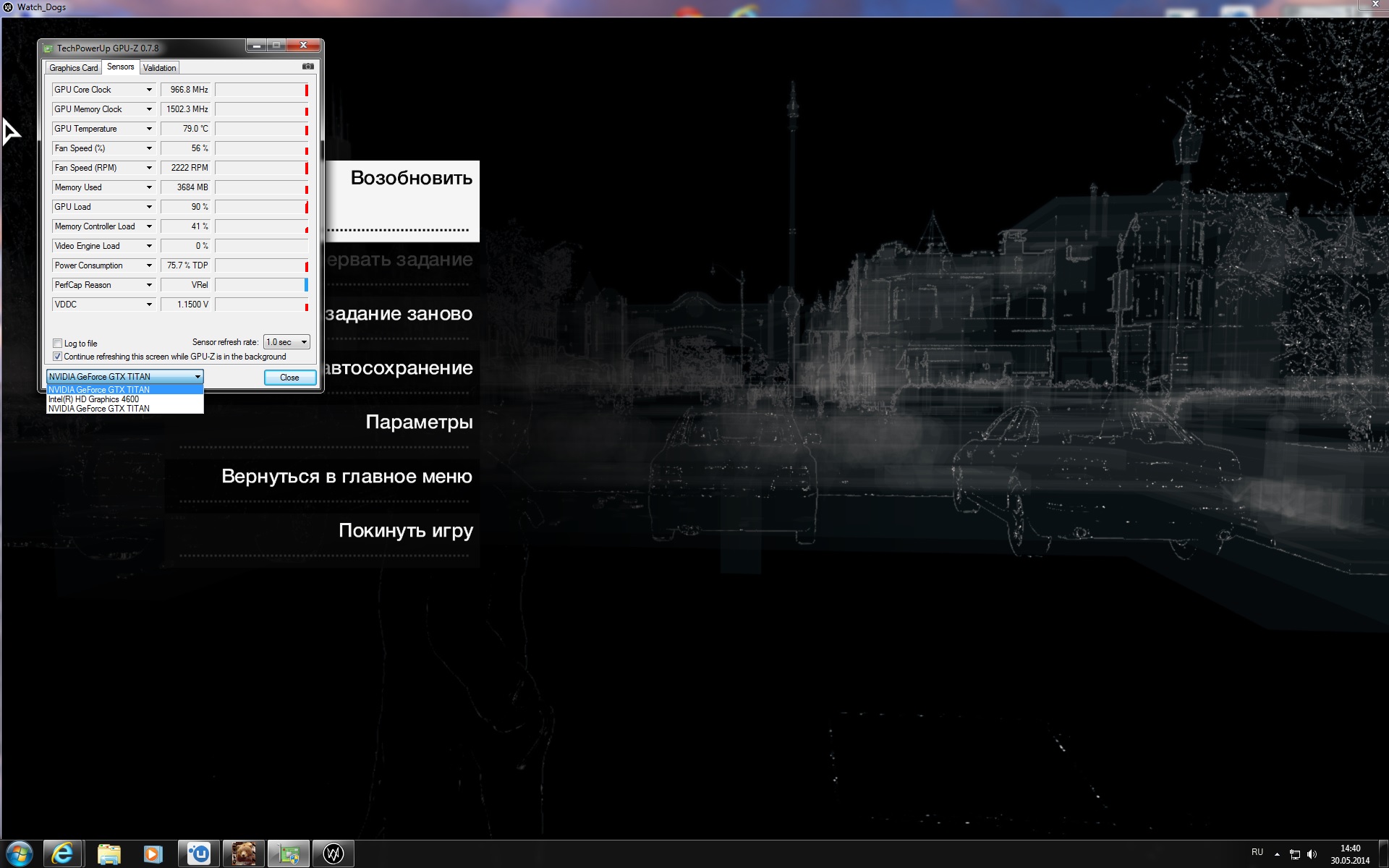This screenshot has height=868, width=1389.
Task: Uncheck continue refreshing in background option
Action: (x=58, y=357)
